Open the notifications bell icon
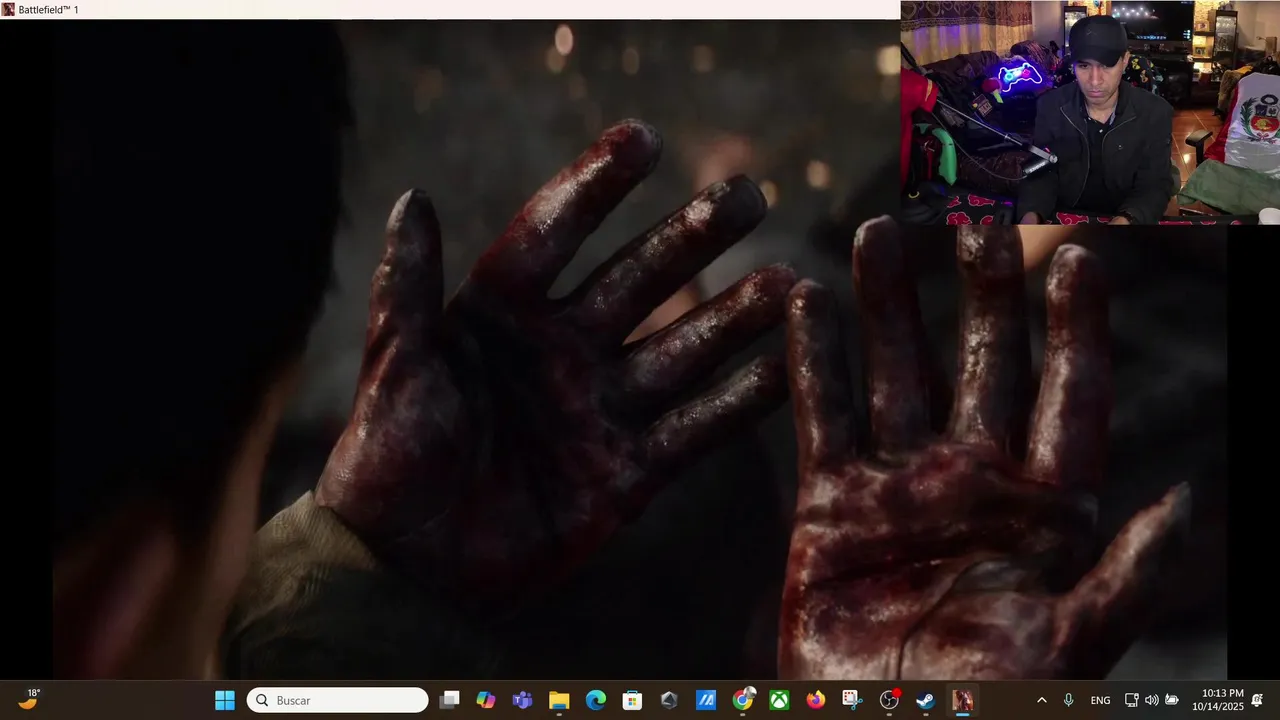This screenshot has width=1280, height=720. coord(1257,700)
